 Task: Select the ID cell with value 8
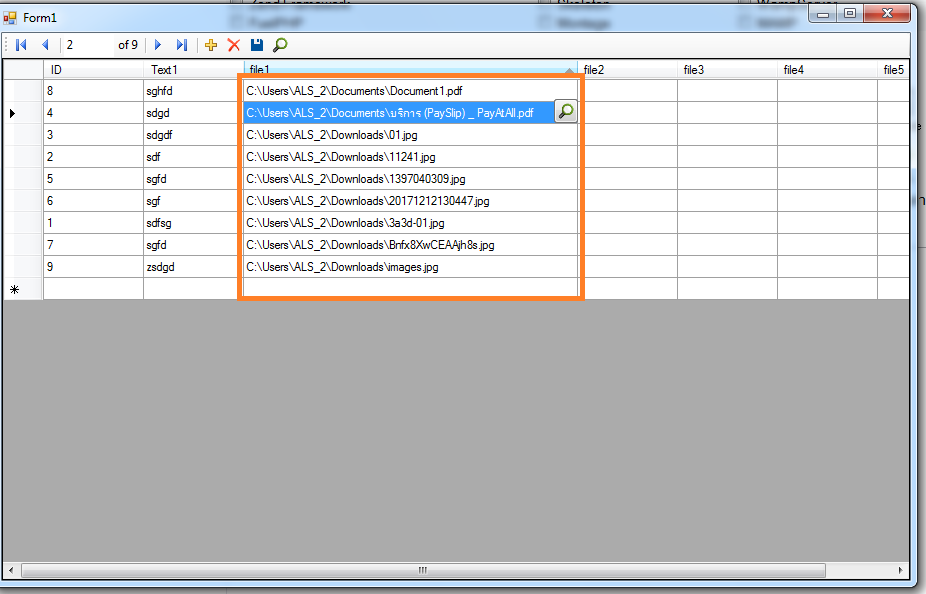(93, 90)
